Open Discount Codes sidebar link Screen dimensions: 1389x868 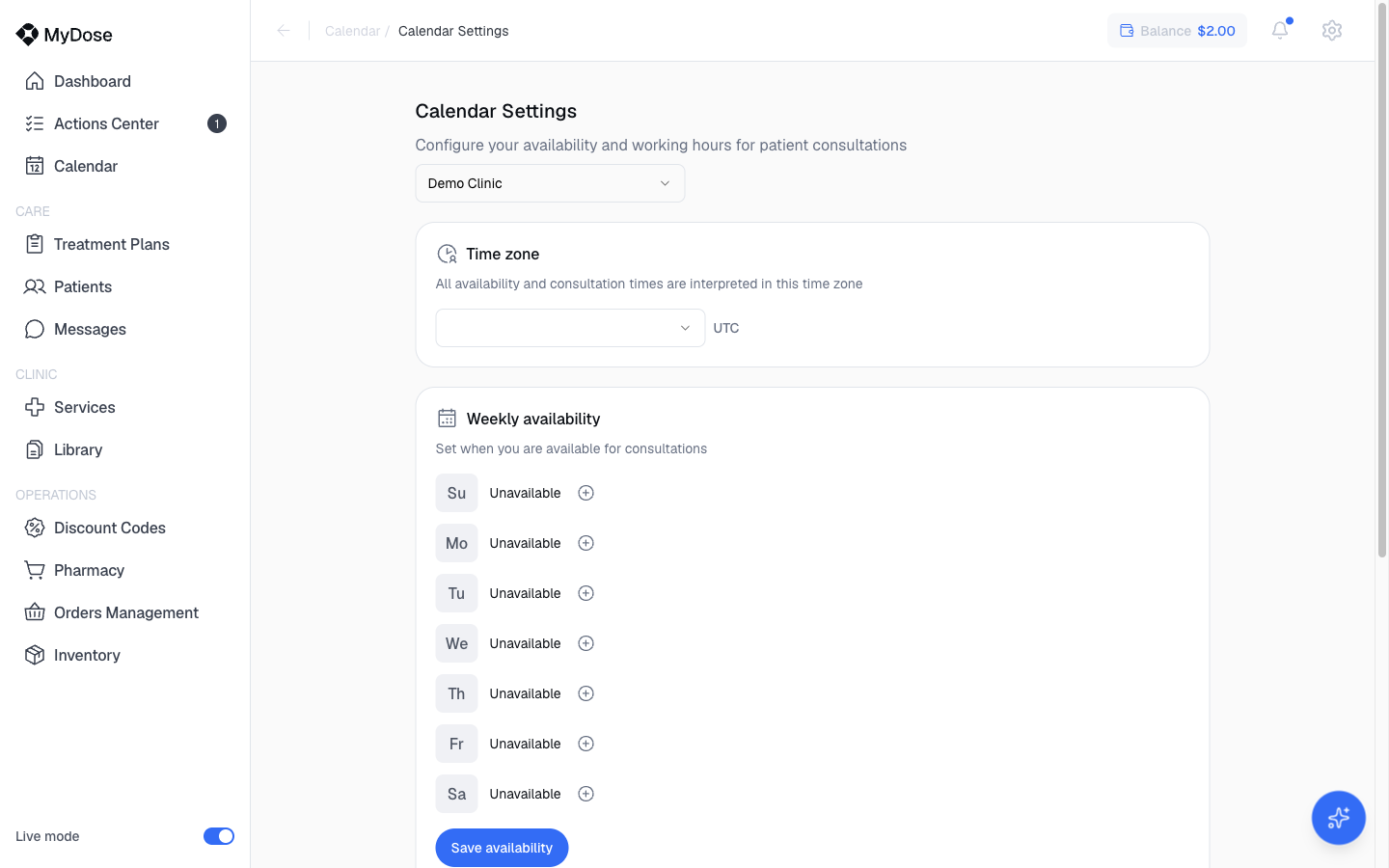click(125, 528)
